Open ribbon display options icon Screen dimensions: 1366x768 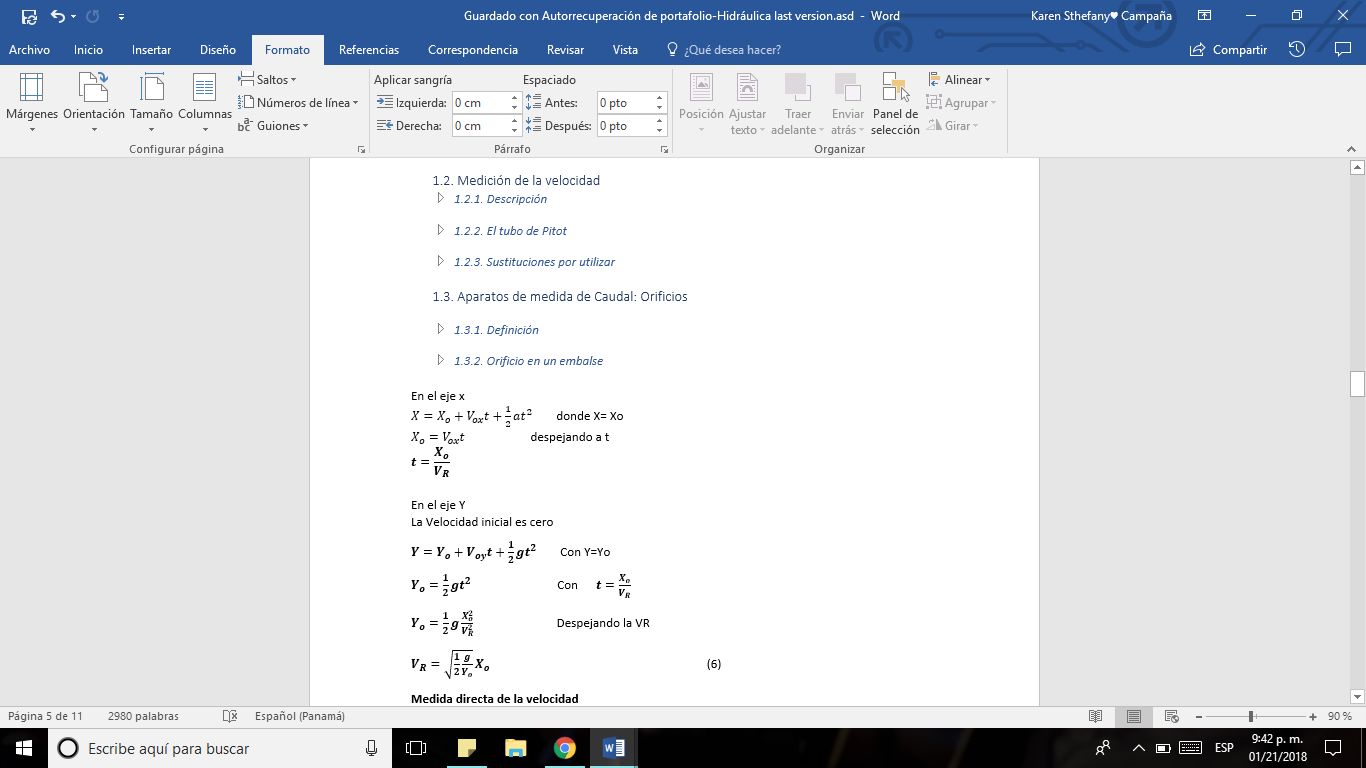tap(1204, 16)
